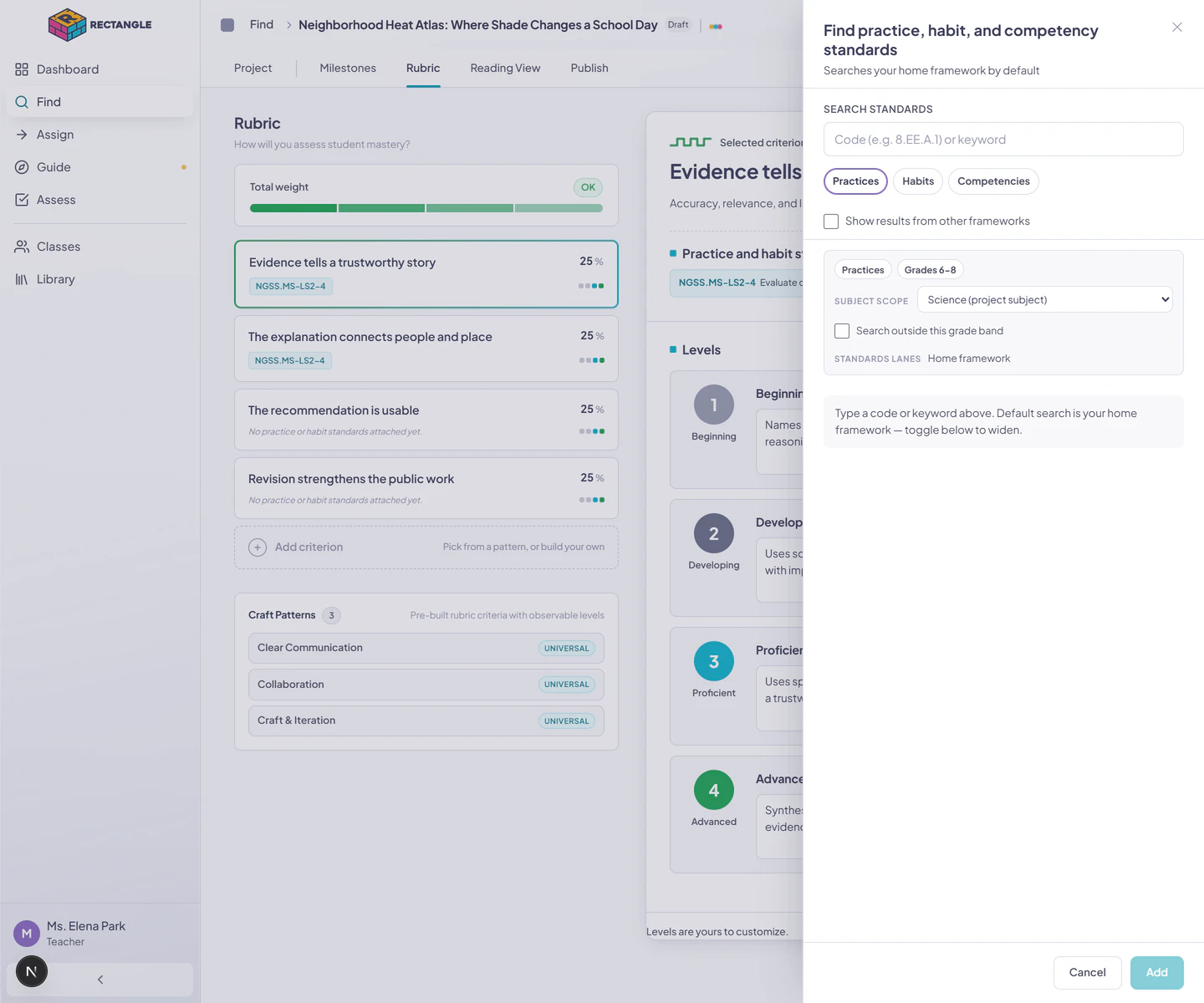Click the round black N badge
Screen dimensions: 1204x1003
32,971
